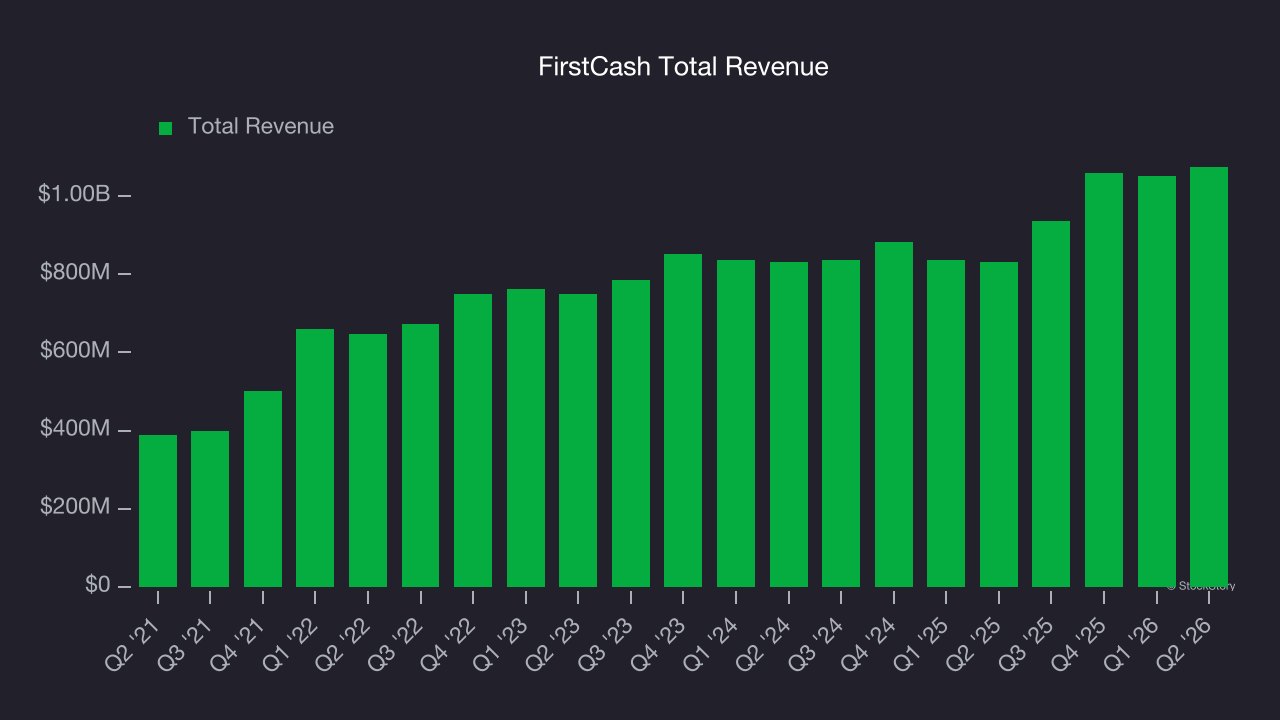Click the green Total Revenue legend swatch
1280x720 pixels.
[x=166, y=128]
